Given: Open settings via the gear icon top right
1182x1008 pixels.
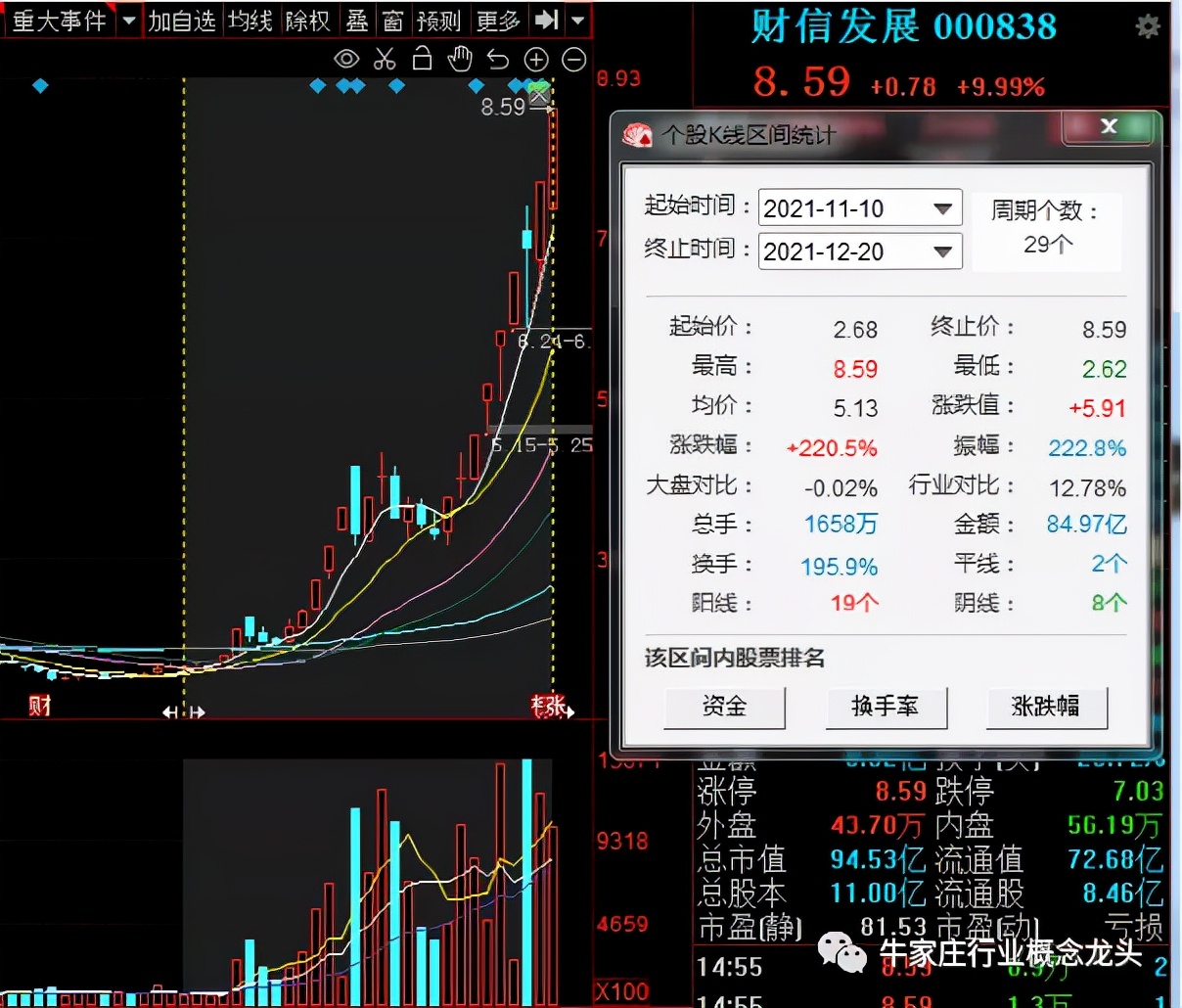Looking at the screenshot, I should (1147, 27).
